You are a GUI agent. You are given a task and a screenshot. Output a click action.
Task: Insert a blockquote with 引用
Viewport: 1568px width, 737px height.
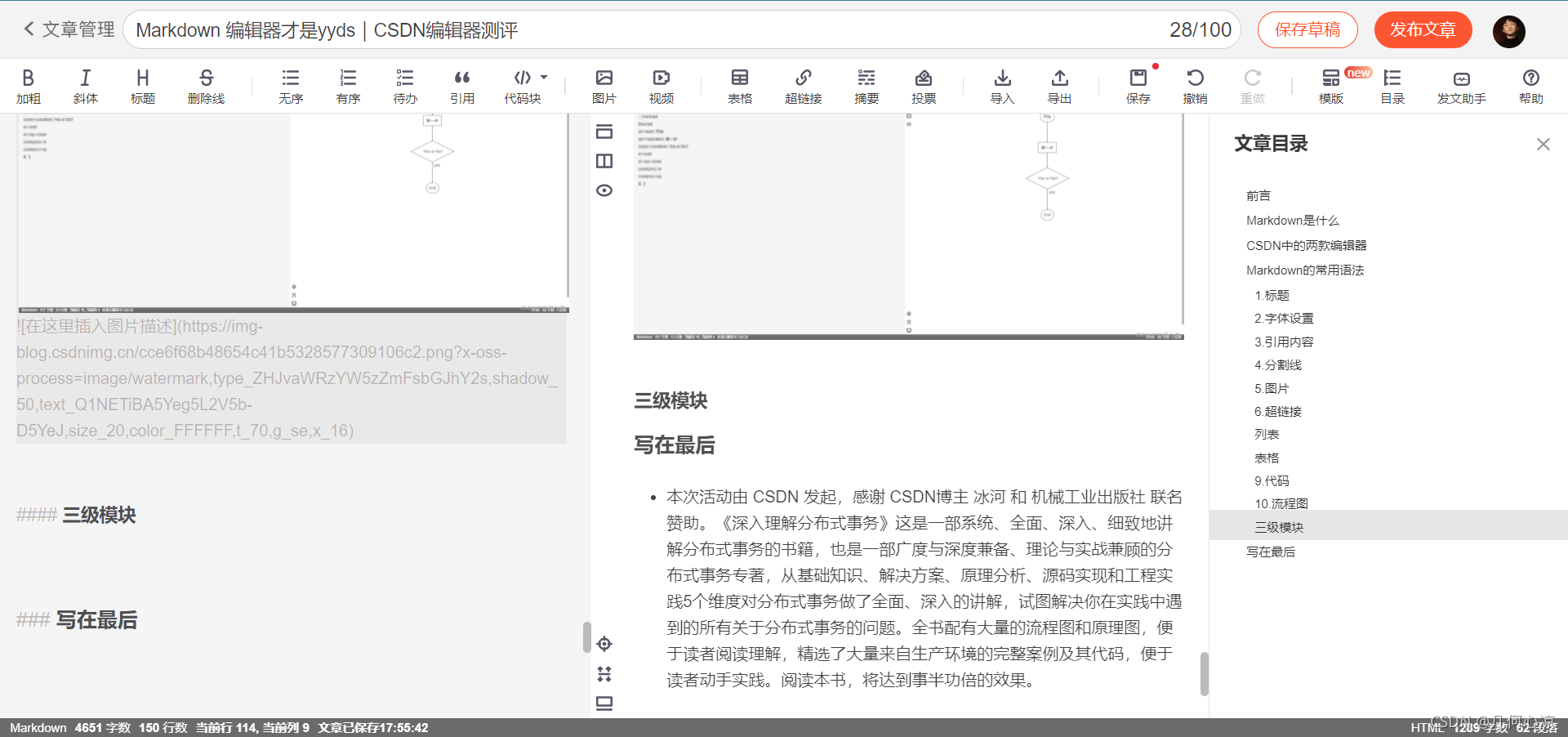click(x=462, y=86)
